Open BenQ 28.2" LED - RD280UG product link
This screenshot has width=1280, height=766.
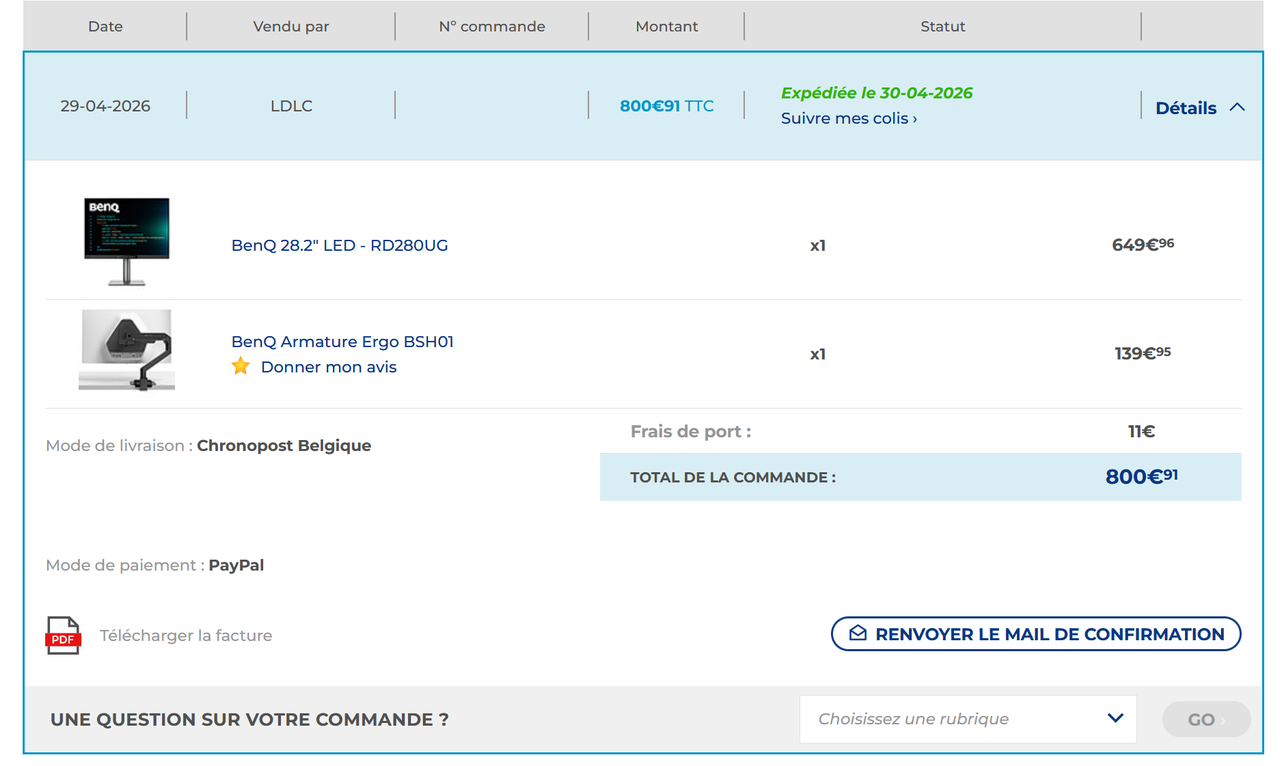[340, 245]
